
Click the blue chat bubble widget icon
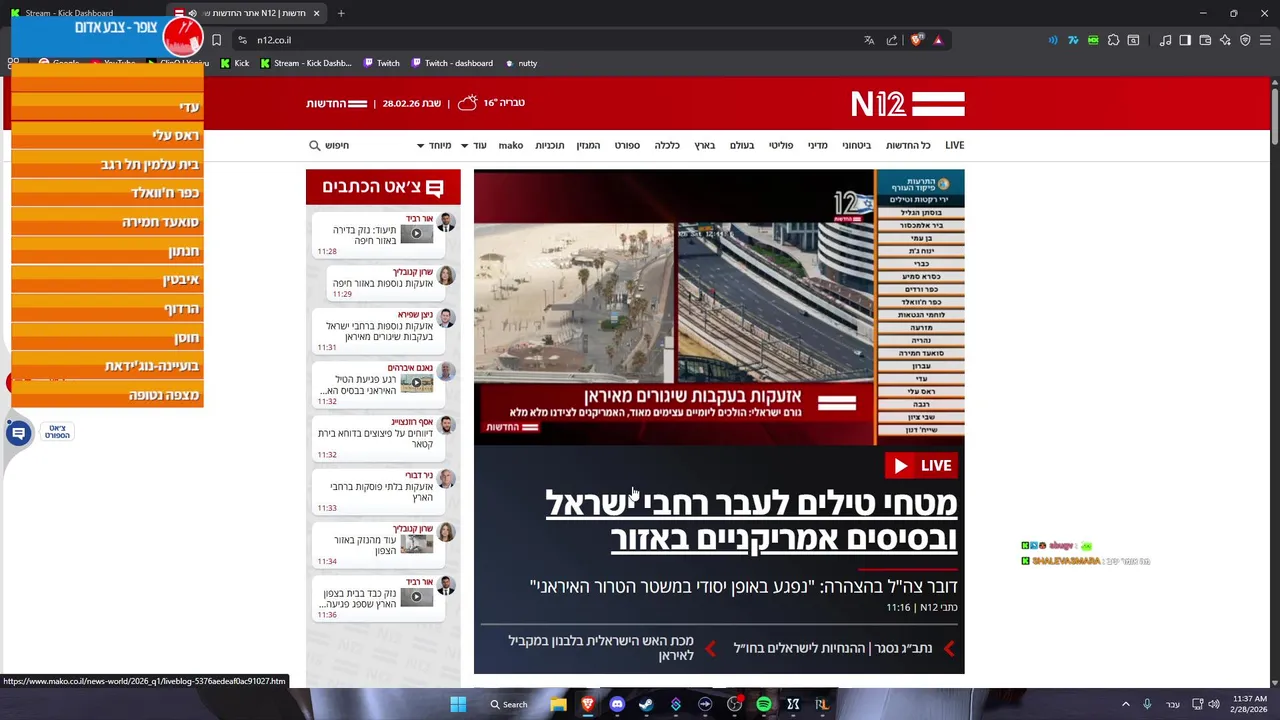(x=18, y=432)
